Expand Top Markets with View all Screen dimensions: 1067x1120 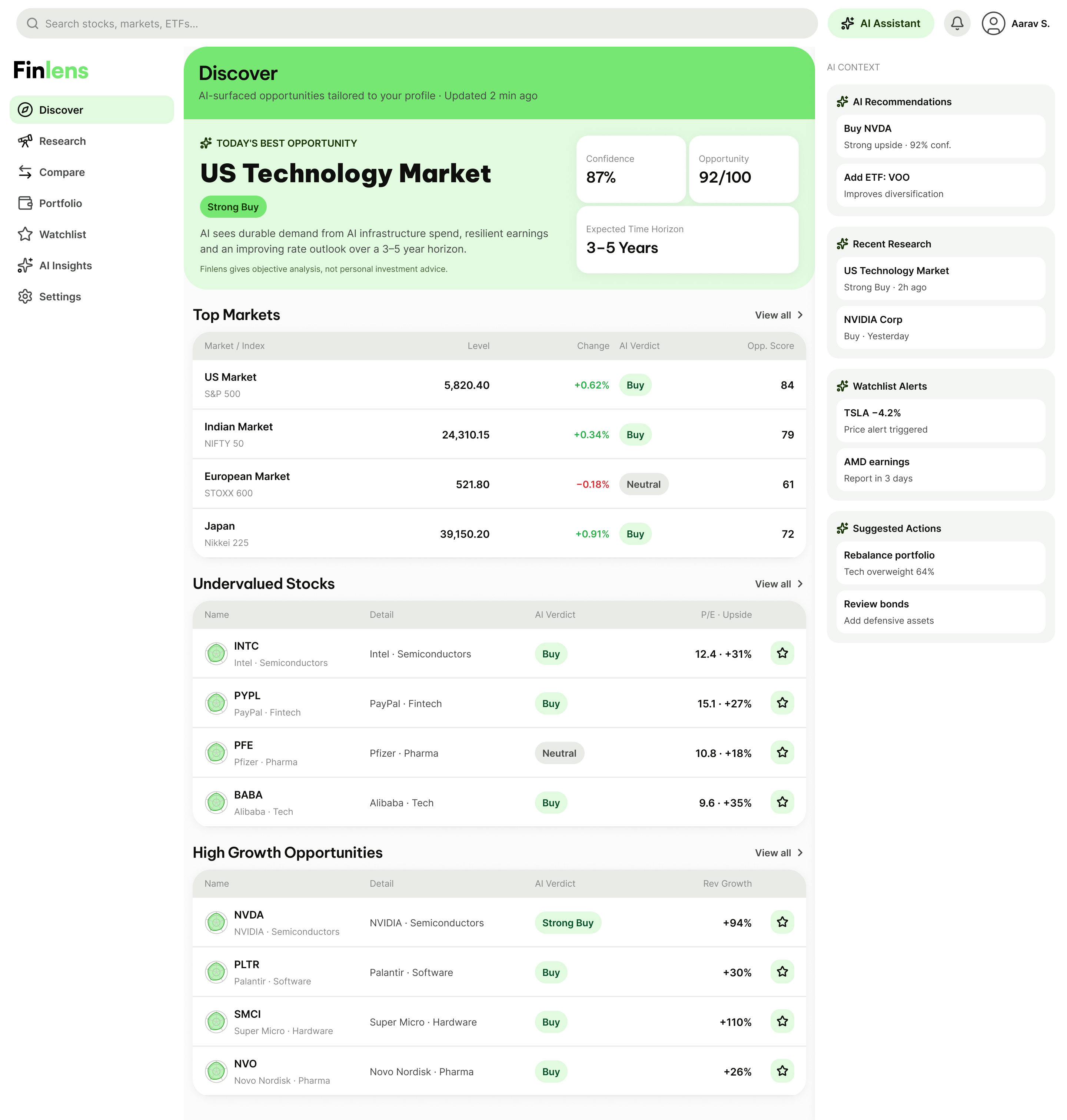tap(779, 315)
